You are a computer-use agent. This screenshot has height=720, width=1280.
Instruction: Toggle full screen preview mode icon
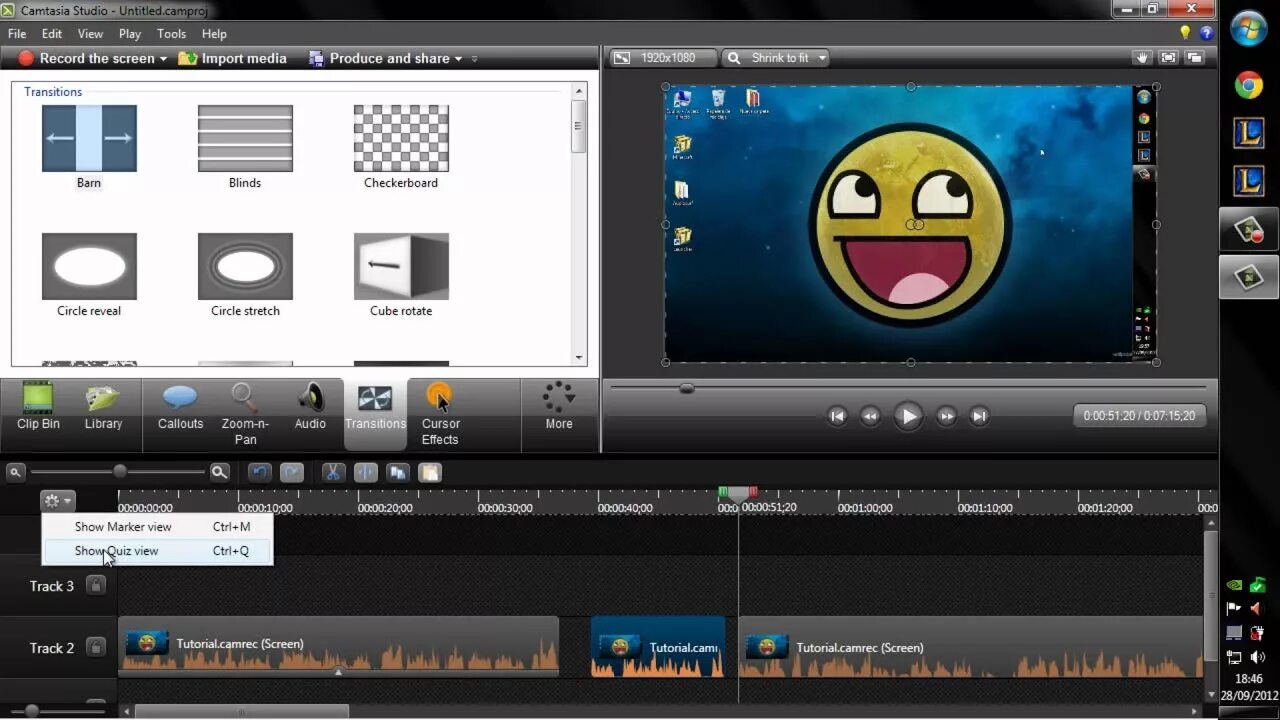[1168, 58]
